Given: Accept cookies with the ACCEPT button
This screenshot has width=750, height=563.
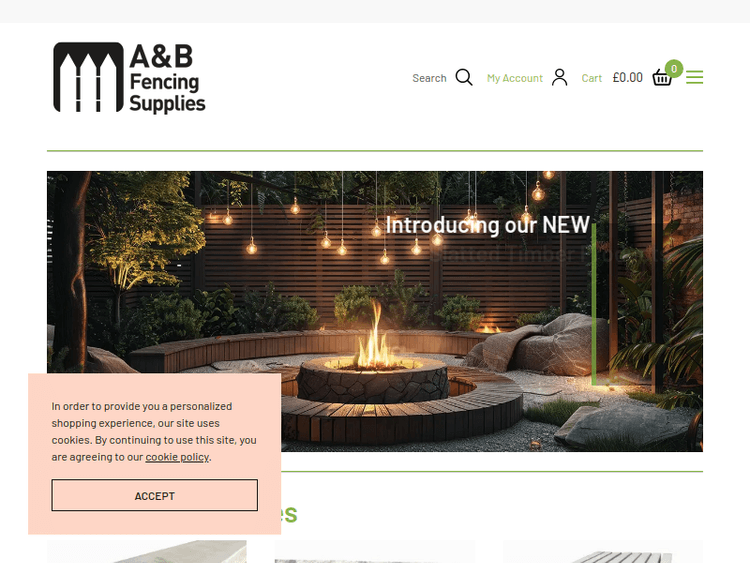Looking at the screenshot, I should pyautogui.click(x=154, y=496).
